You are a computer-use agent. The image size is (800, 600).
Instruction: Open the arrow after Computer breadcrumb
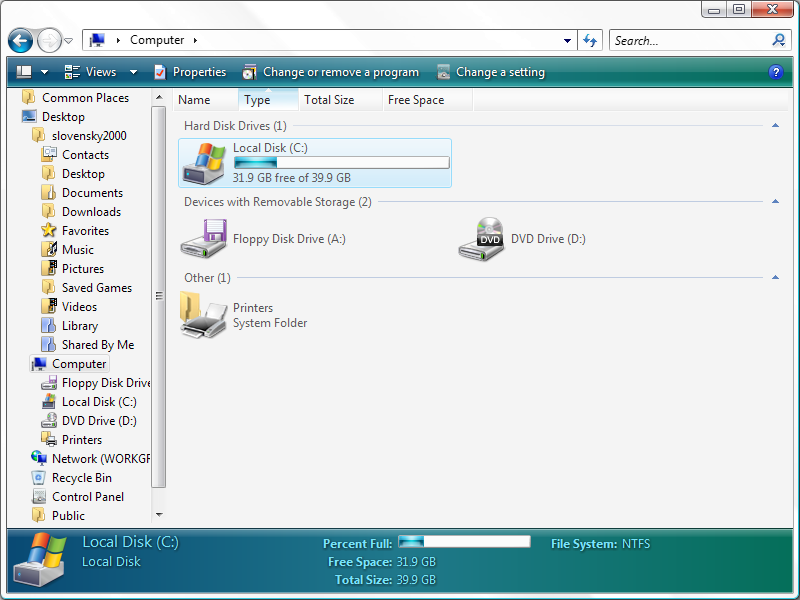click(195, 40)
